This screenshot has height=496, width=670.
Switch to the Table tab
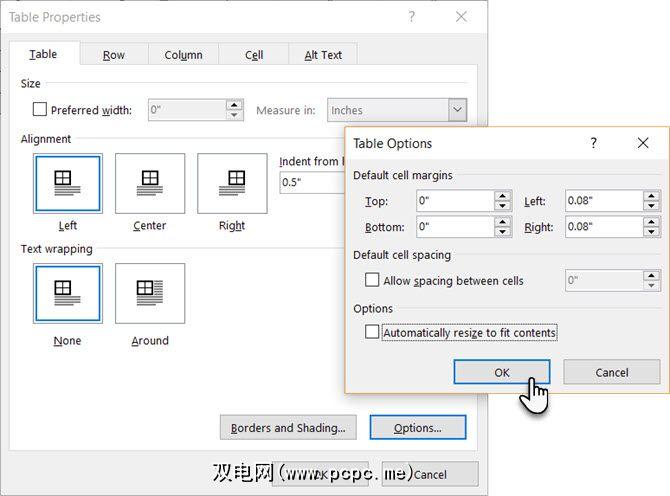[44, 54]
